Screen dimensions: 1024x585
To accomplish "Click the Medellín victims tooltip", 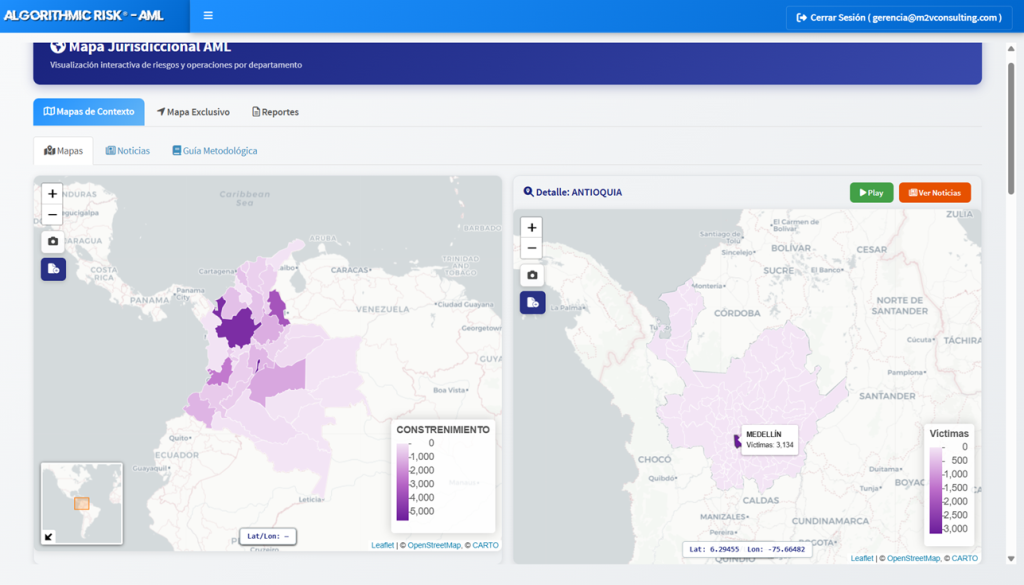I will [x=770, y=439].
